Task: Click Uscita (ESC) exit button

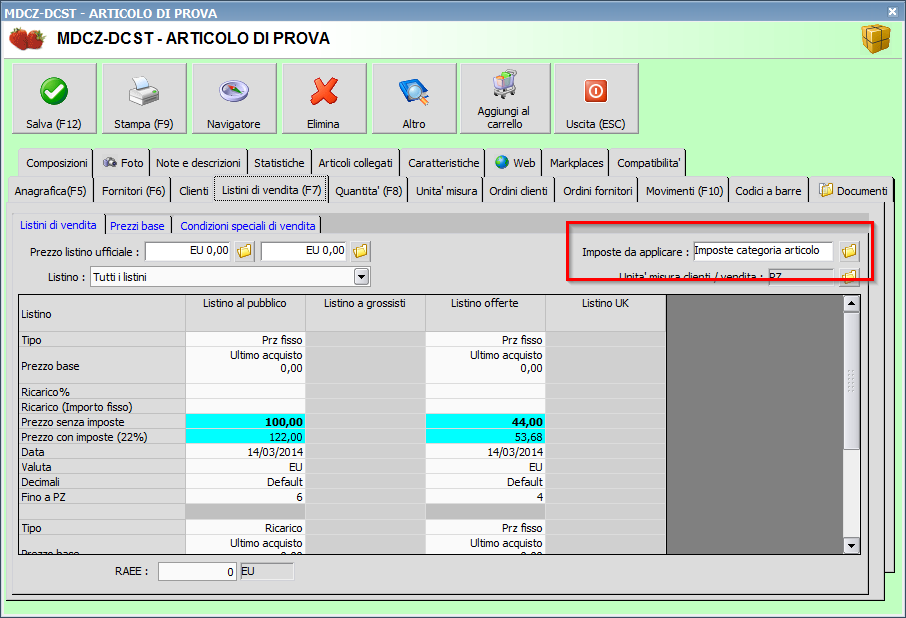Action: point(596,99)
